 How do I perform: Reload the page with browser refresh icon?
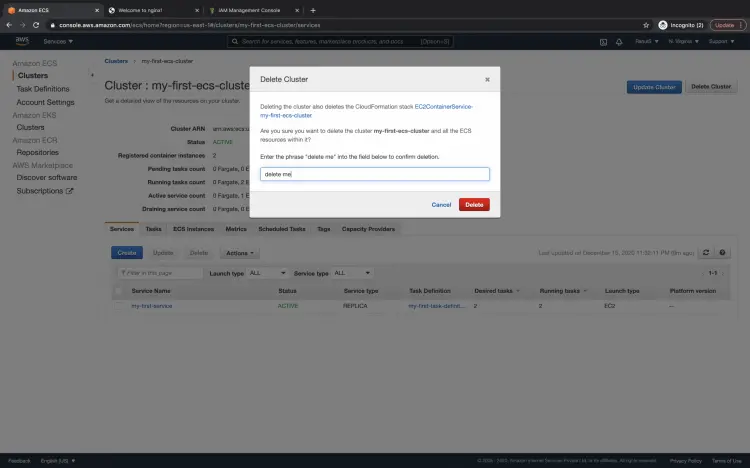point(36,25)
